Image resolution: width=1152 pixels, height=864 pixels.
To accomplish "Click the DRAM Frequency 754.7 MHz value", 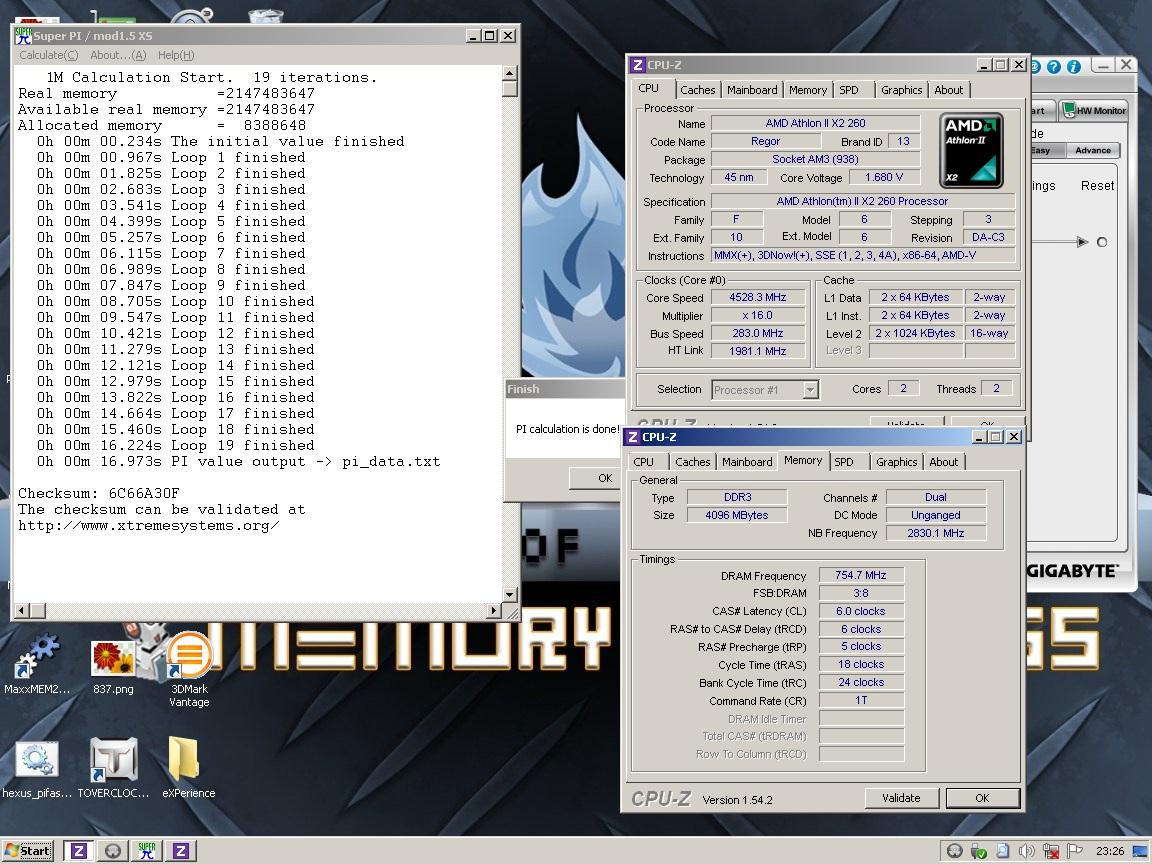I will 860,575.
